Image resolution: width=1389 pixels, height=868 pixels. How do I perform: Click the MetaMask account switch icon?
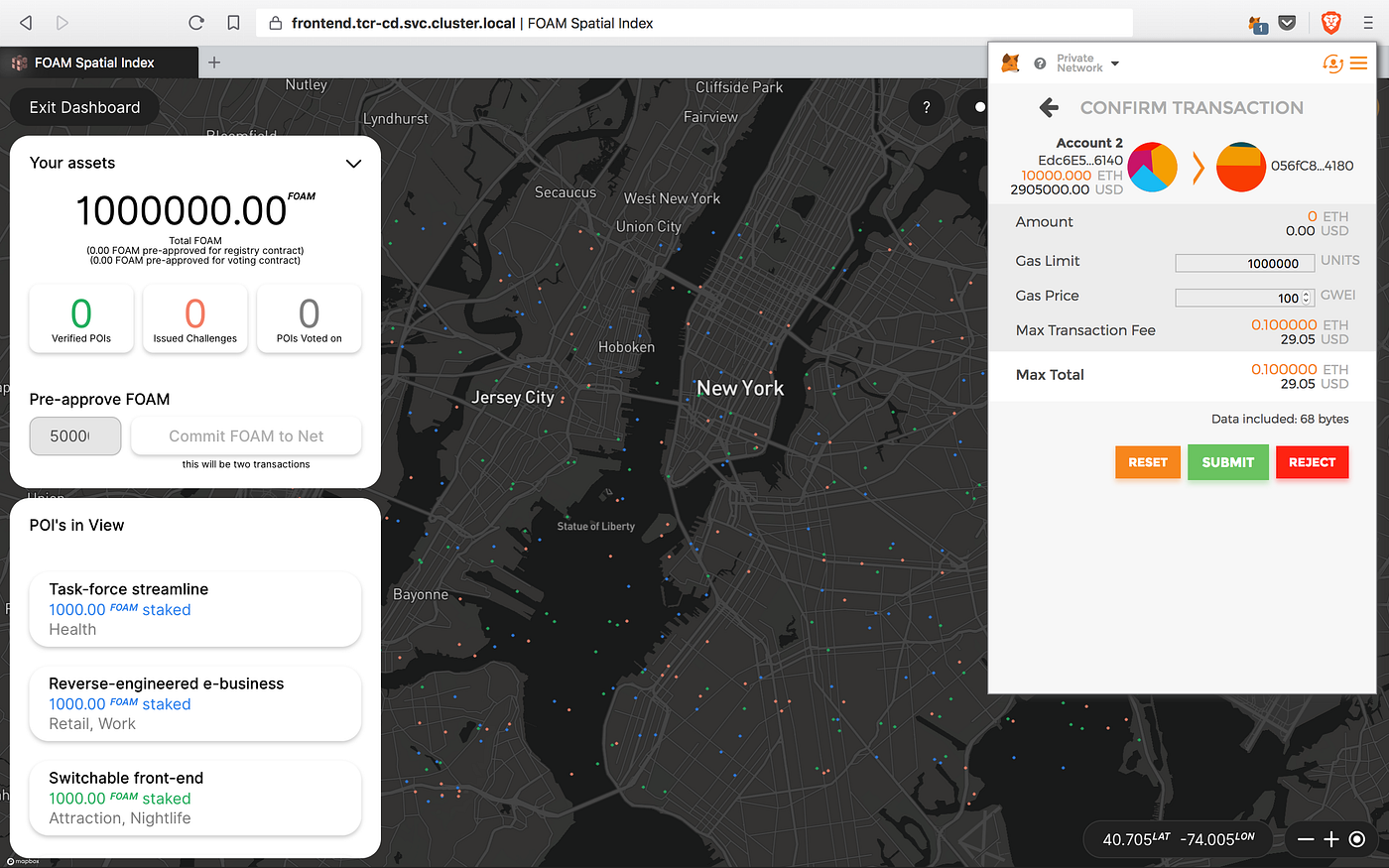(1332, 63)
